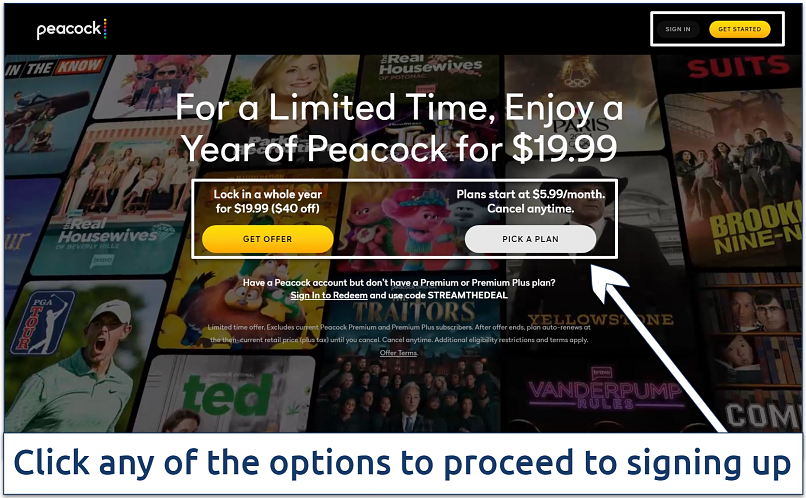Click the Peacock logo
Image resolution: width=806 pixels, height=498 pixels.
pos(72,29)
